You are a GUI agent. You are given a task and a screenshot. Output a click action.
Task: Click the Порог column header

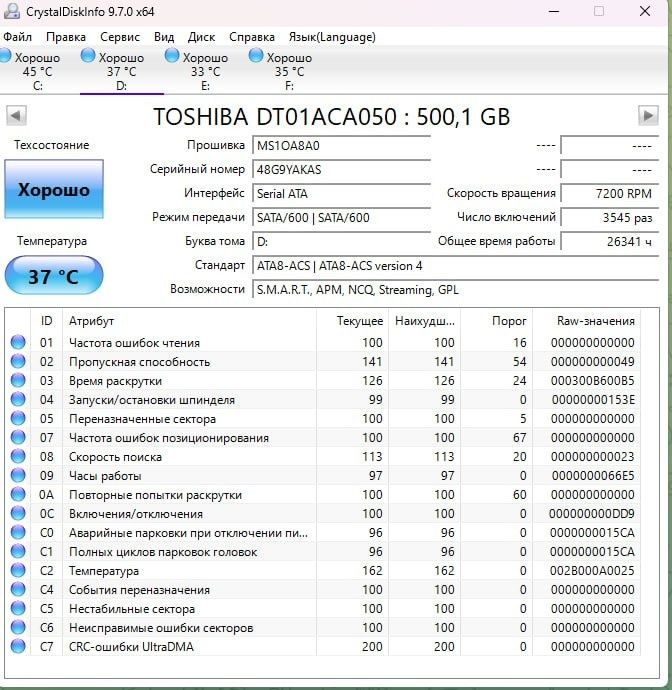click(x=497, y=321)
